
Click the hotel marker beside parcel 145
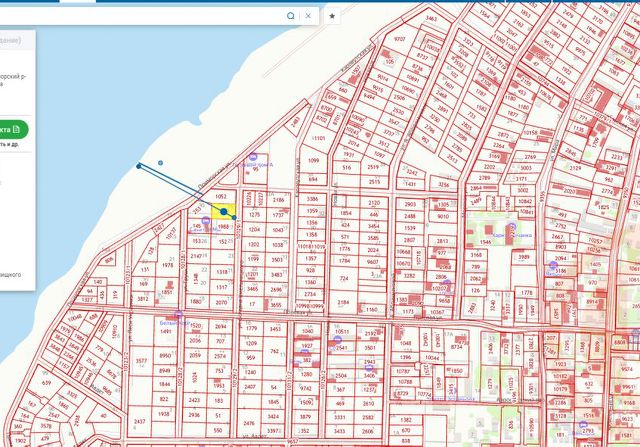point(206,221)
